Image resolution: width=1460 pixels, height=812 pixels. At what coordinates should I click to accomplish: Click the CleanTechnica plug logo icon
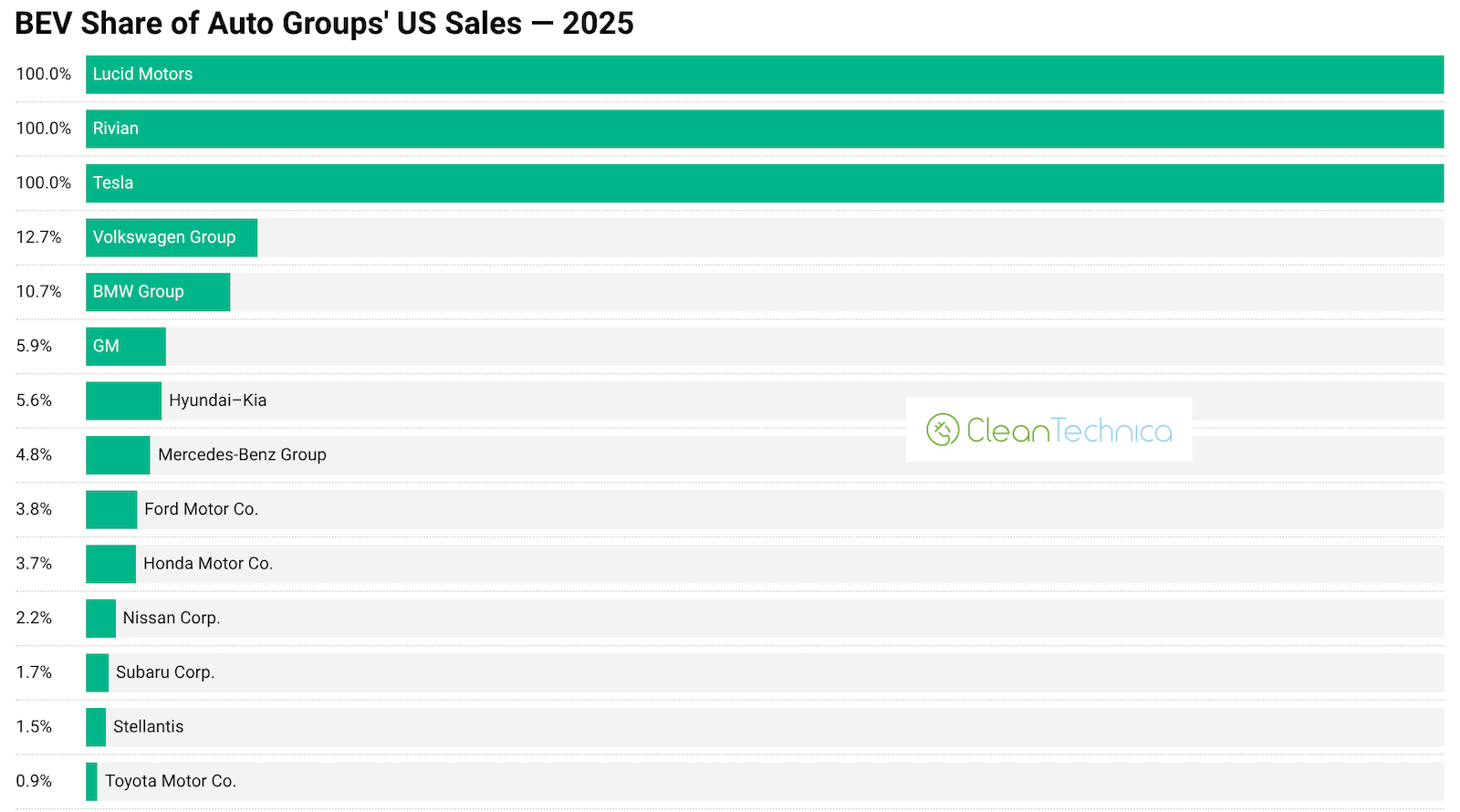tap(943, 430)
